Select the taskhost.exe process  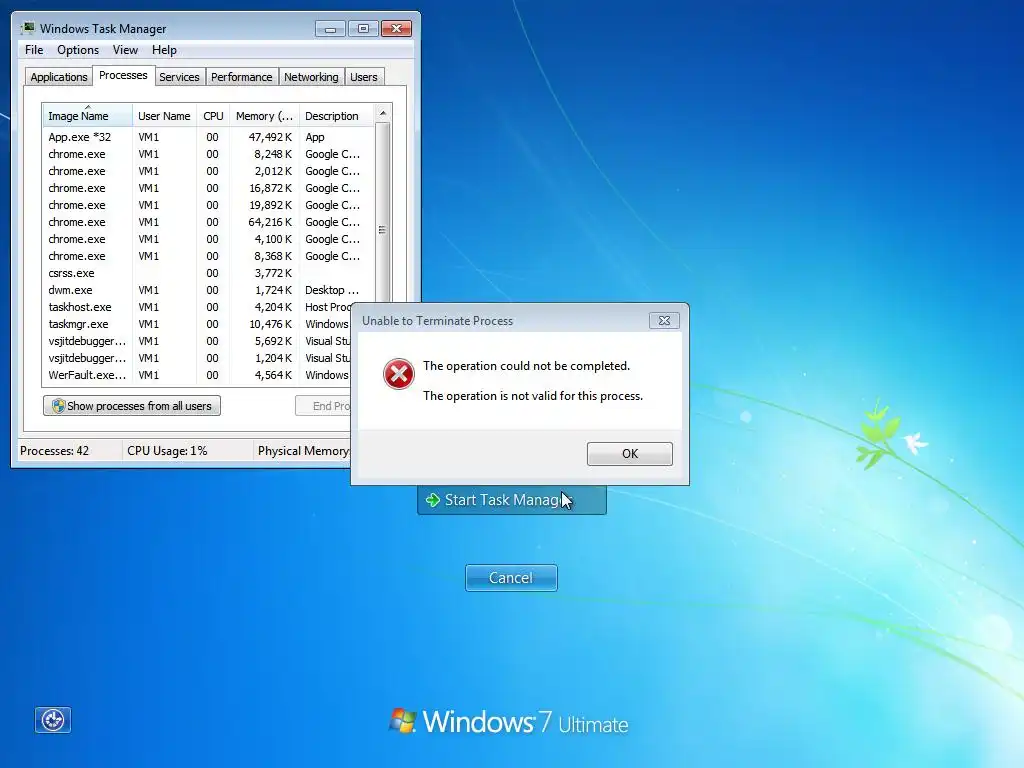click(197, 307)
